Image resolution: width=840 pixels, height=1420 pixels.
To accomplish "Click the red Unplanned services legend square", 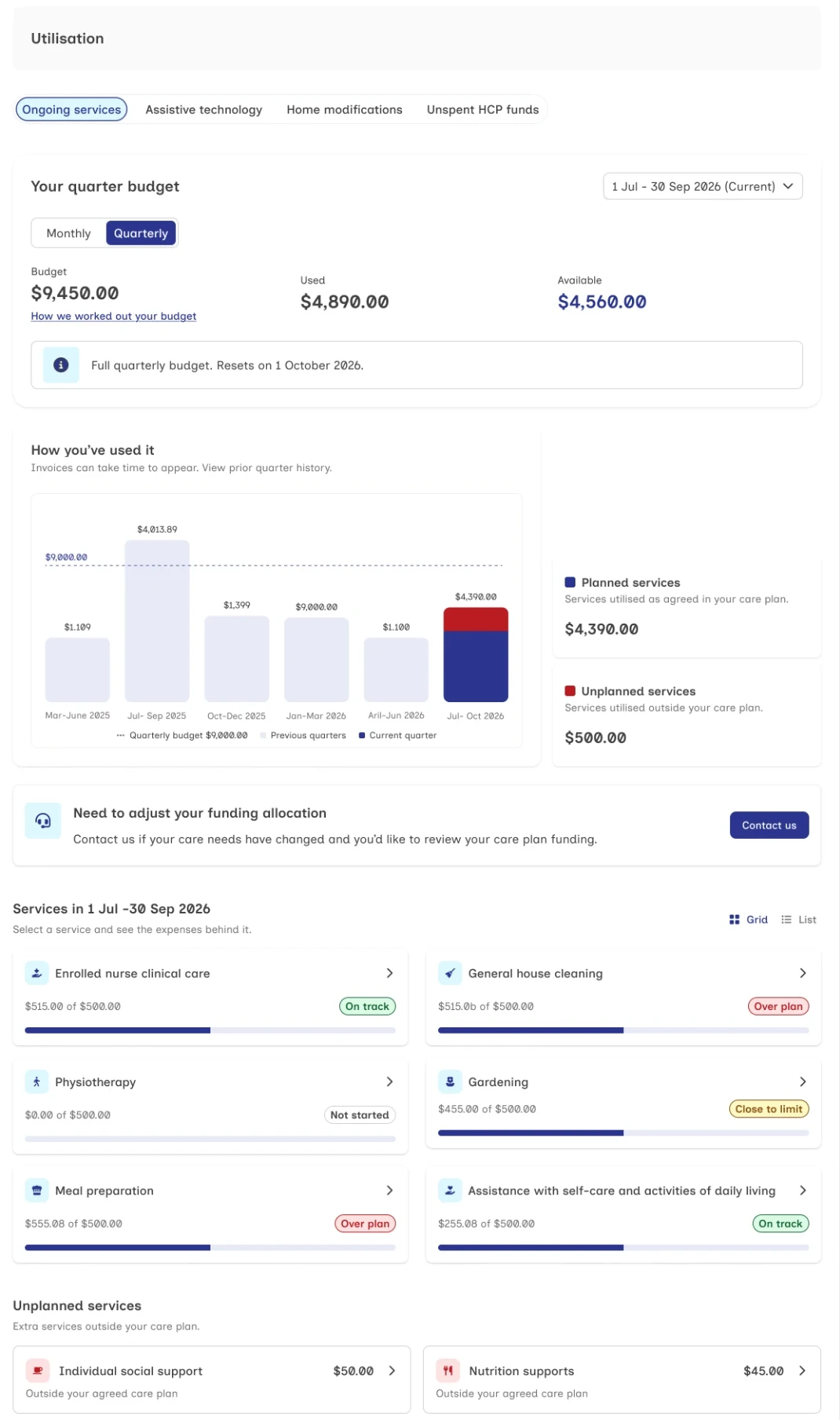I will [570, 691].
